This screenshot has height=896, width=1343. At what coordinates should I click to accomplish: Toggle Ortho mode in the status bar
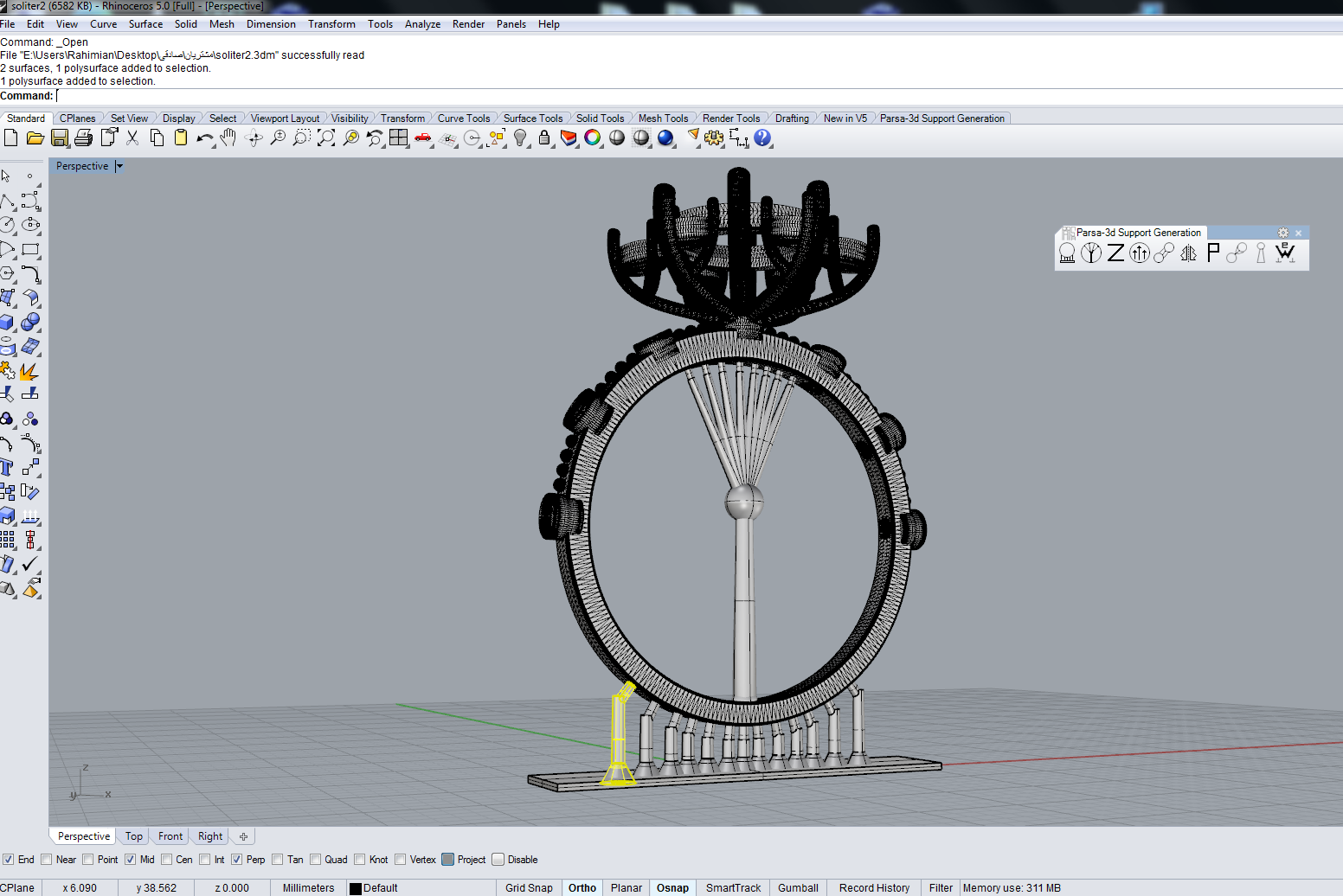[x=582, y=887]
